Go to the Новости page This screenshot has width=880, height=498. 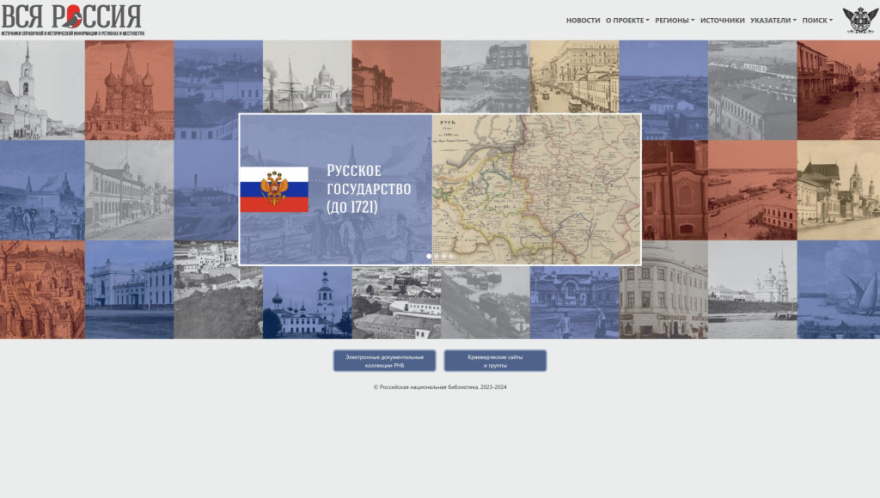(583, 20)
